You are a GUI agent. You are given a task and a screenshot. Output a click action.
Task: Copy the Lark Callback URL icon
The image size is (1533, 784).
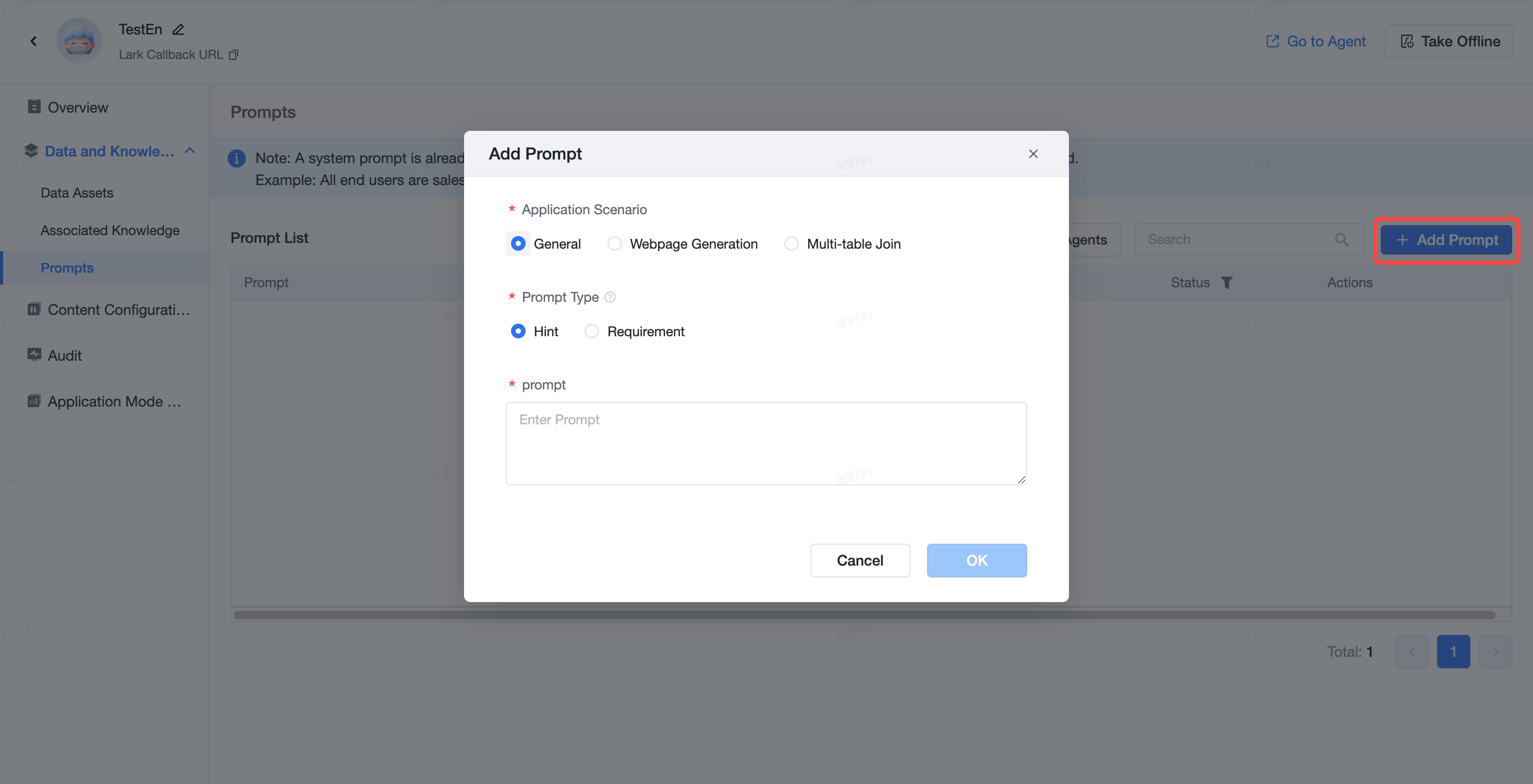click(x=234, y=55)
